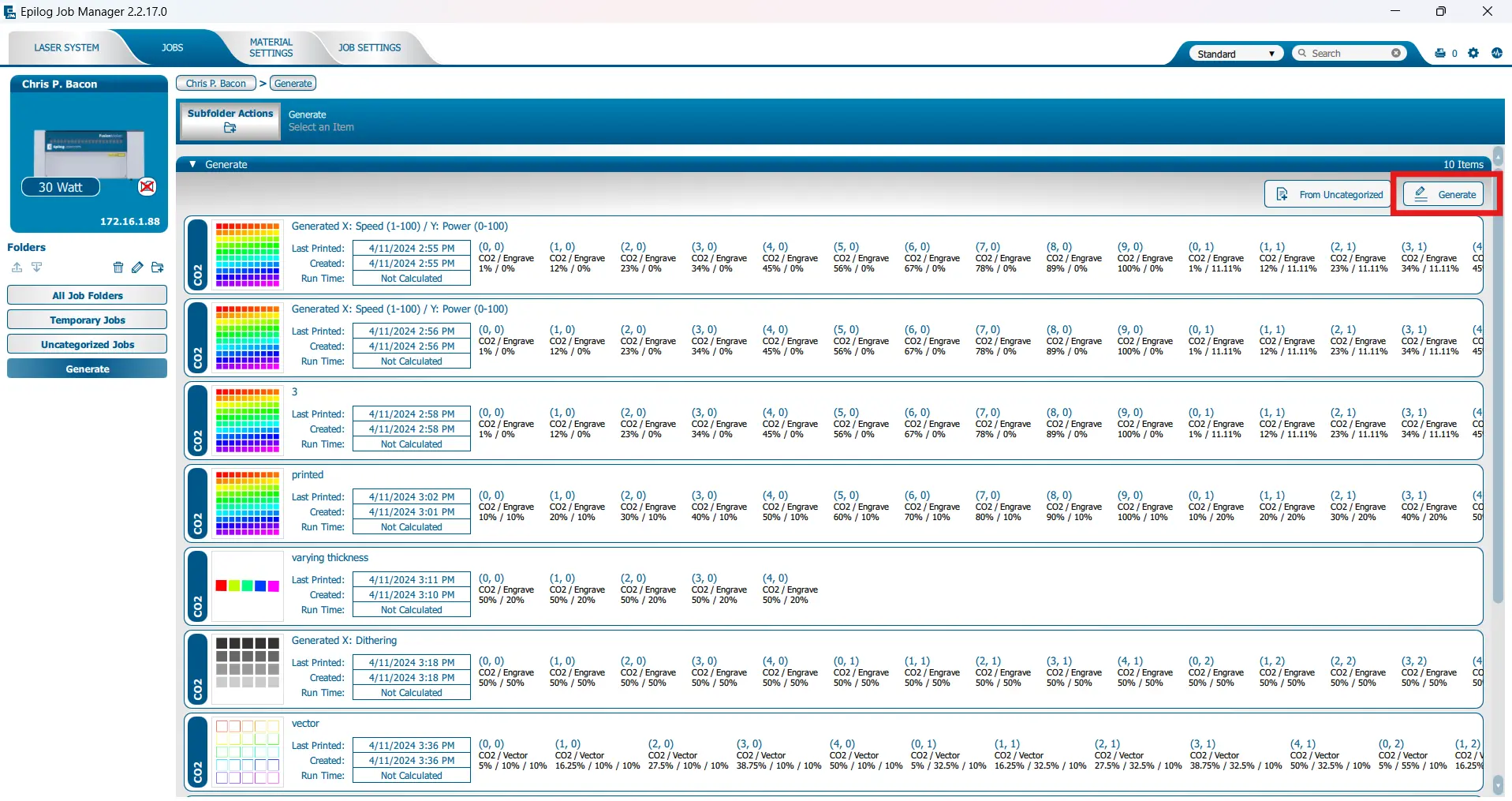Select job '3' rainbow thumbnail
The image size is (1512, 801).
click(x=248, y=421)
